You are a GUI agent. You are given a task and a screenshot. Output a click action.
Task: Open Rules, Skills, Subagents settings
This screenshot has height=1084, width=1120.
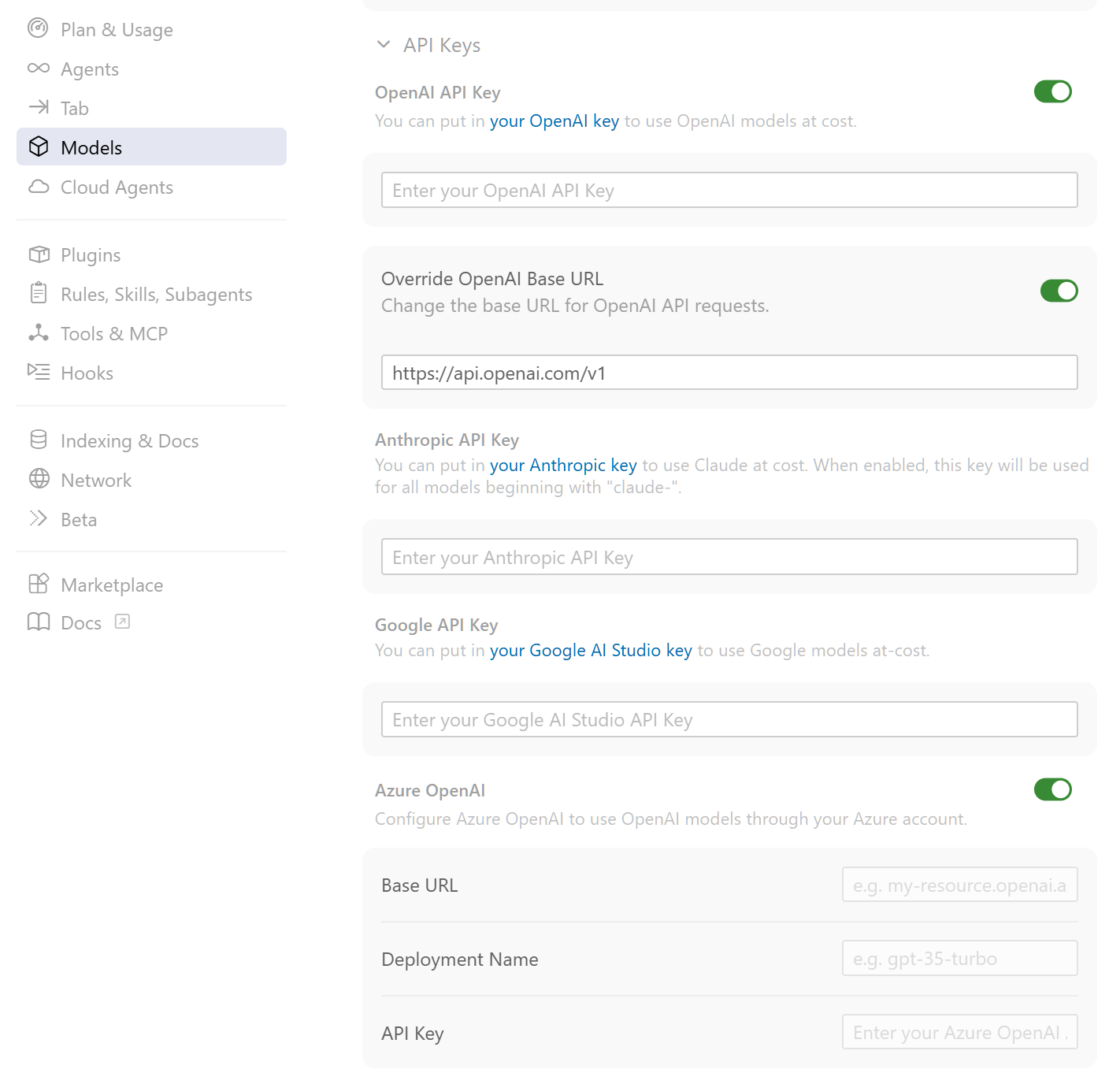pos(151,294)
